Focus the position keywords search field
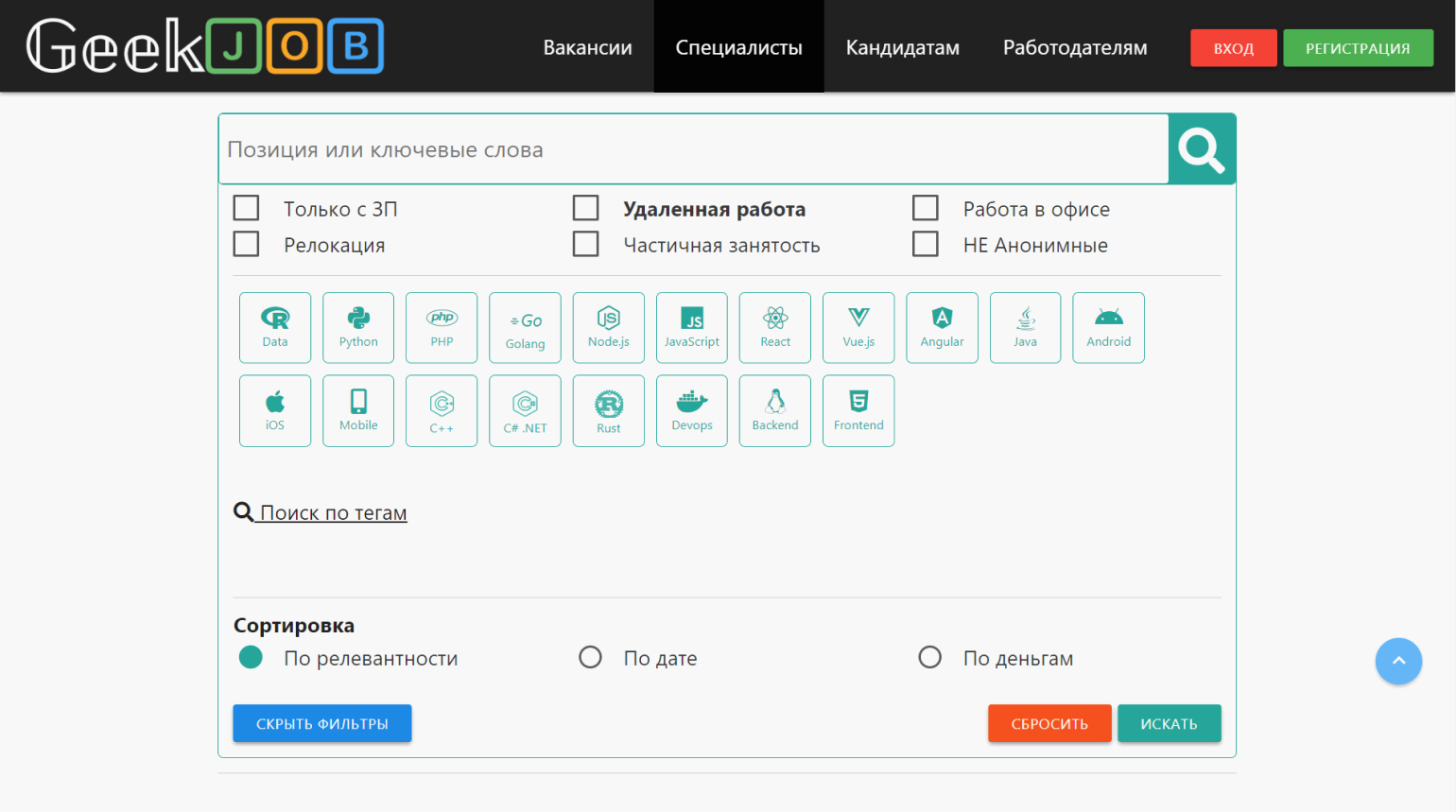The width and height of the screenshot is (1456, 812). tap(693, 149)
